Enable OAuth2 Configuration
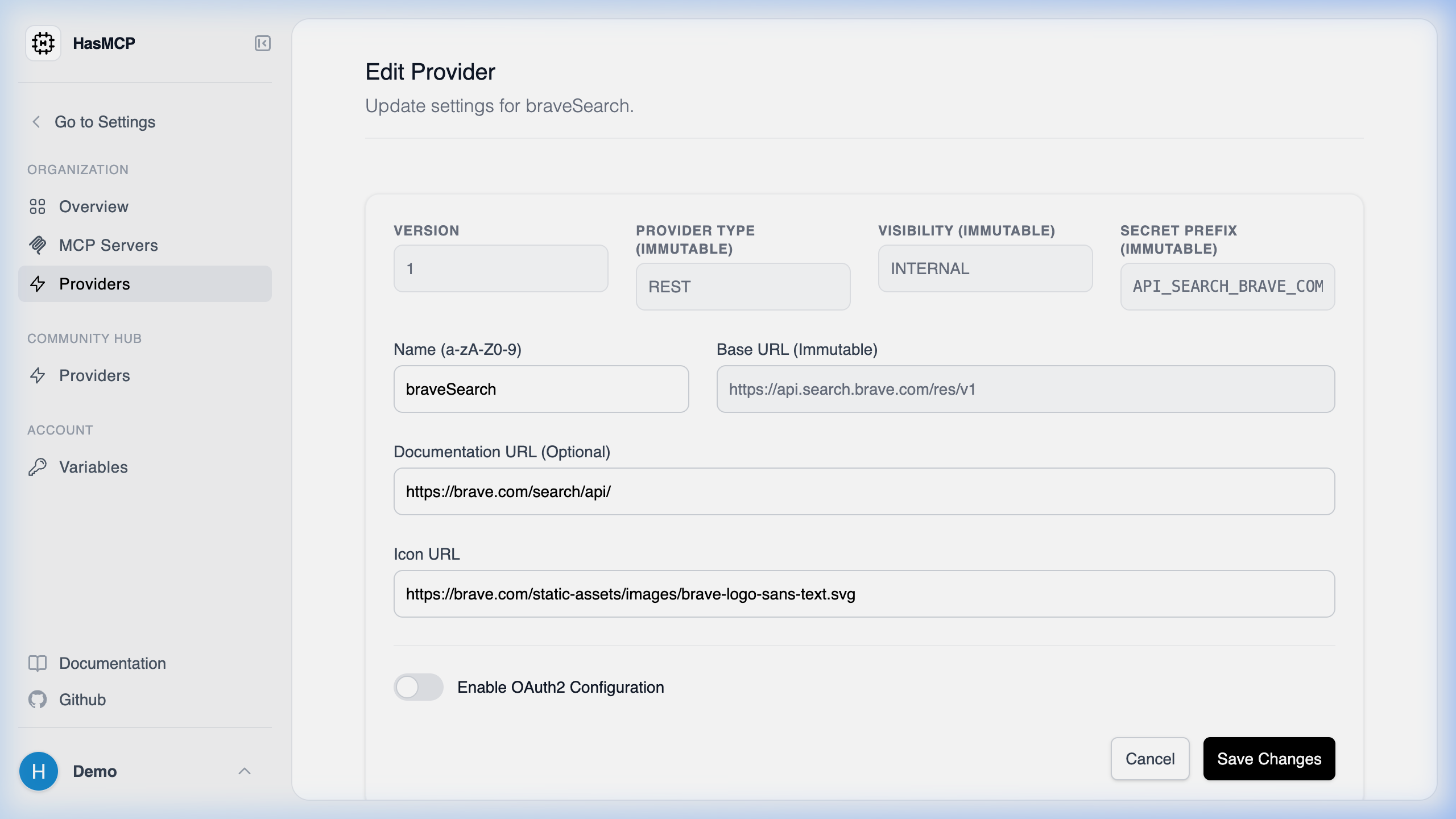This screenshot has width=1456, height=819. (x=418, y=687)
